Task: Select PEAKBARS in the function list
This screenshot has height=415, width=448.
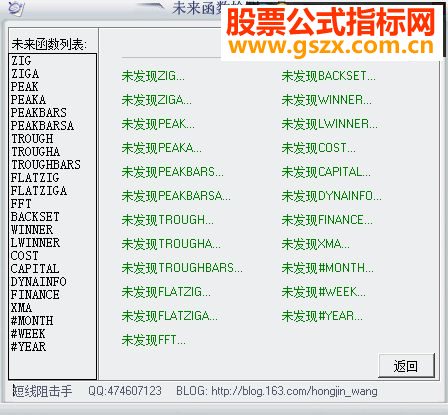Action: 39,113
